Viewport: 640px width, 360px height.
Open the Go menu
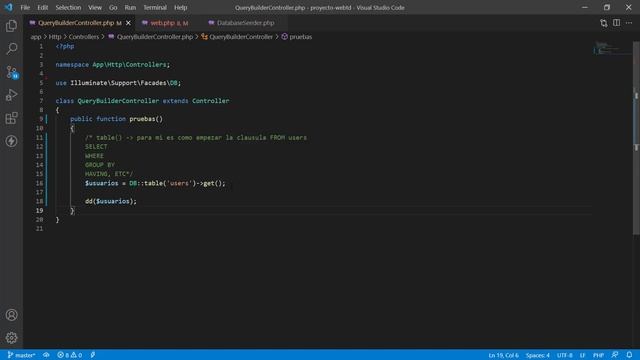pyautogui.click(x=113, y=7)
